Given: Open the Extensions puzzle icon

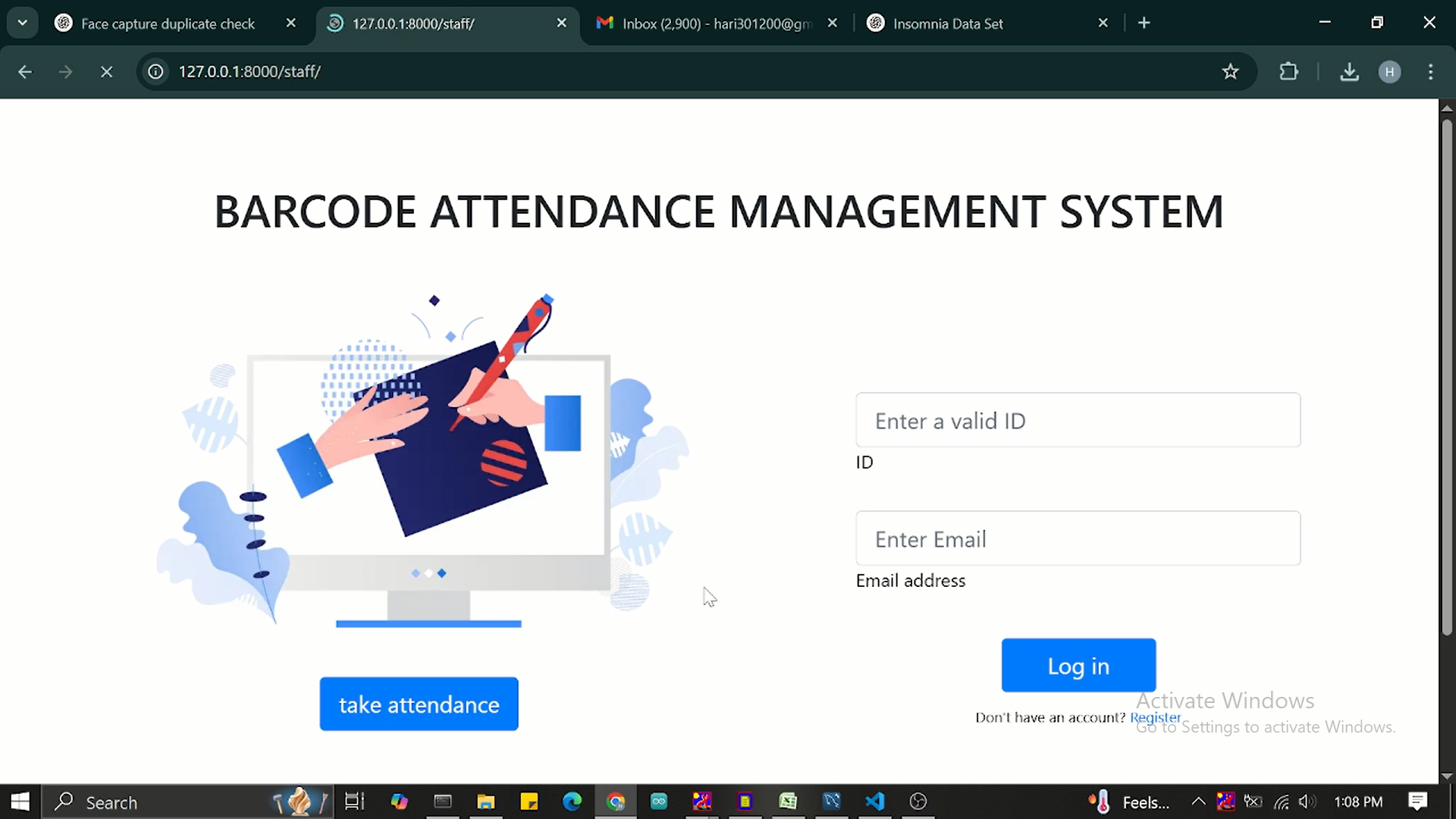Looking at the screenshot, I should 1288,71.
